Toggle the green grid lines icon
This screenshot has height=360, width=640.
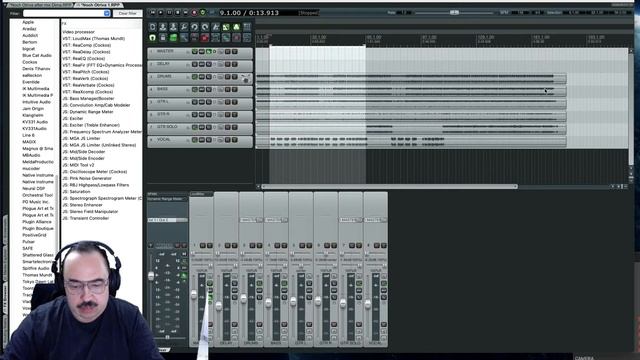(x=173, y=38)
